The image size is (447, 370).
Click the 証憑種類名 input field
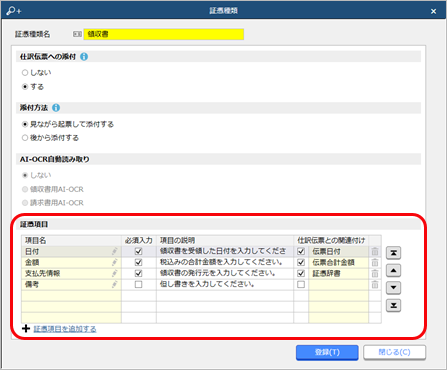click(x=164, y=34)
